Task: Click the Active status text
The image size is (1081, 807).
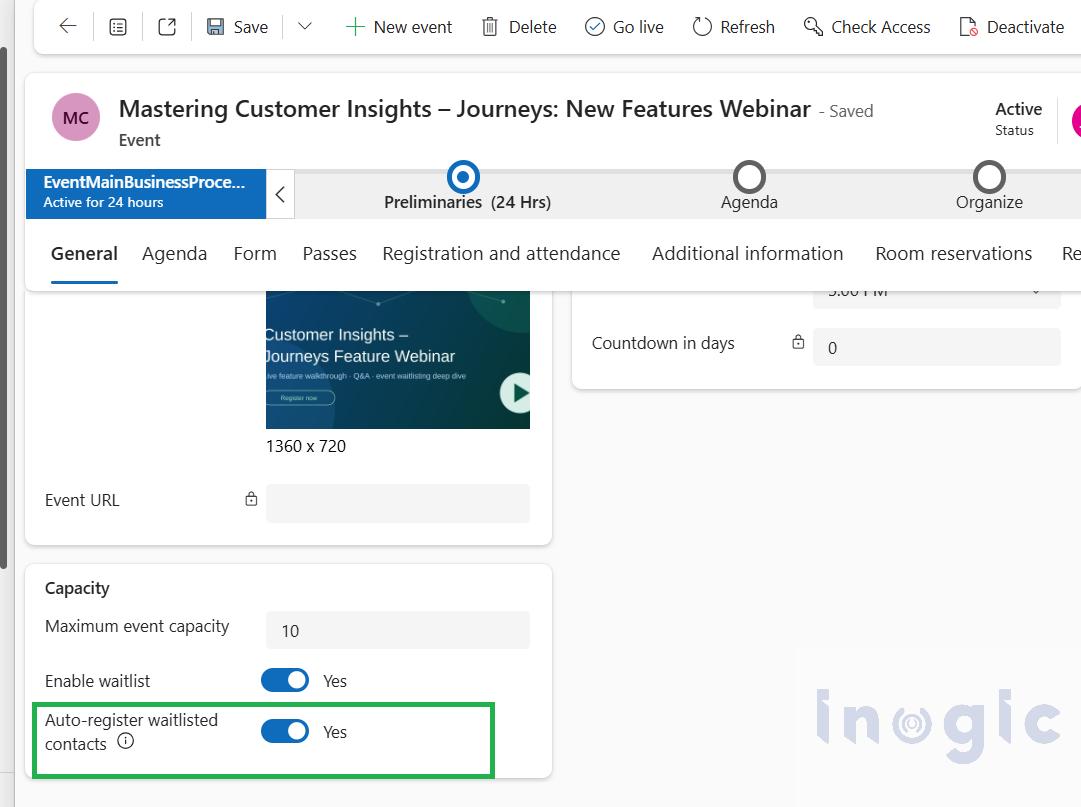Action: [1018, 109]
